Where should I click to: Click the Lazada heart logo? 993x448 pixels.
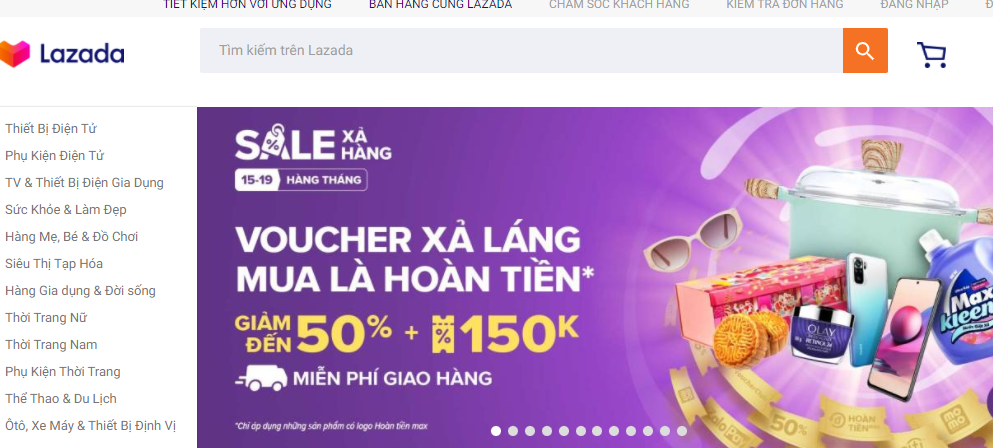click(15, 54)
